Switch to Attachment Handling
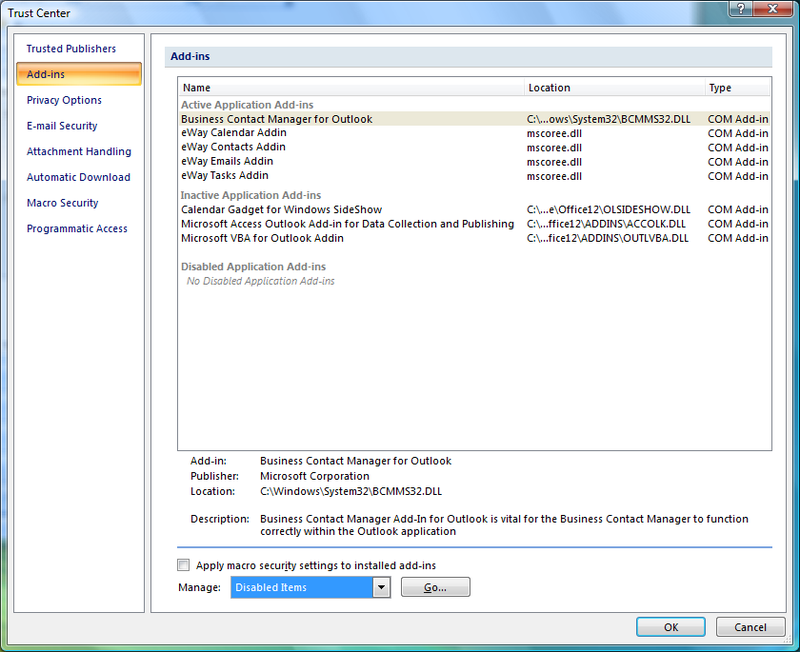Screen dimensions: 800x652 click(x=79, y=152)
